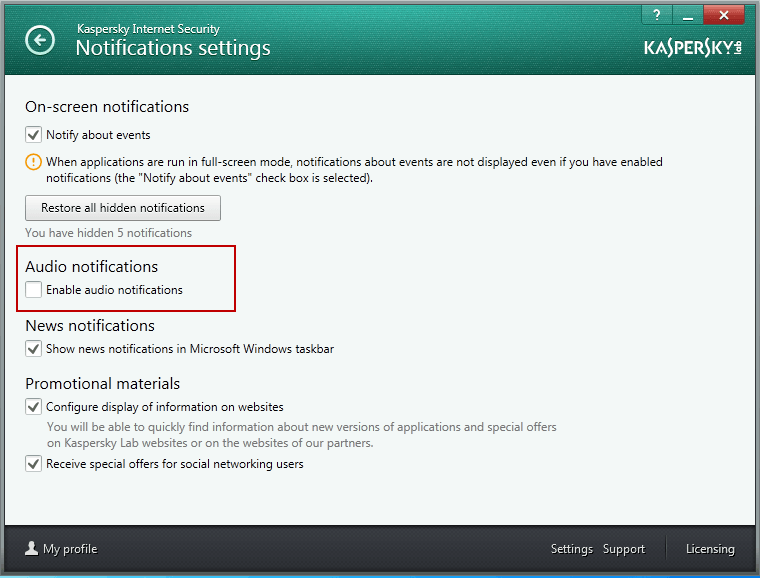Close the Kaspersky Internet Security window
The width and height of the screenshot is (760, 578).
724,15
